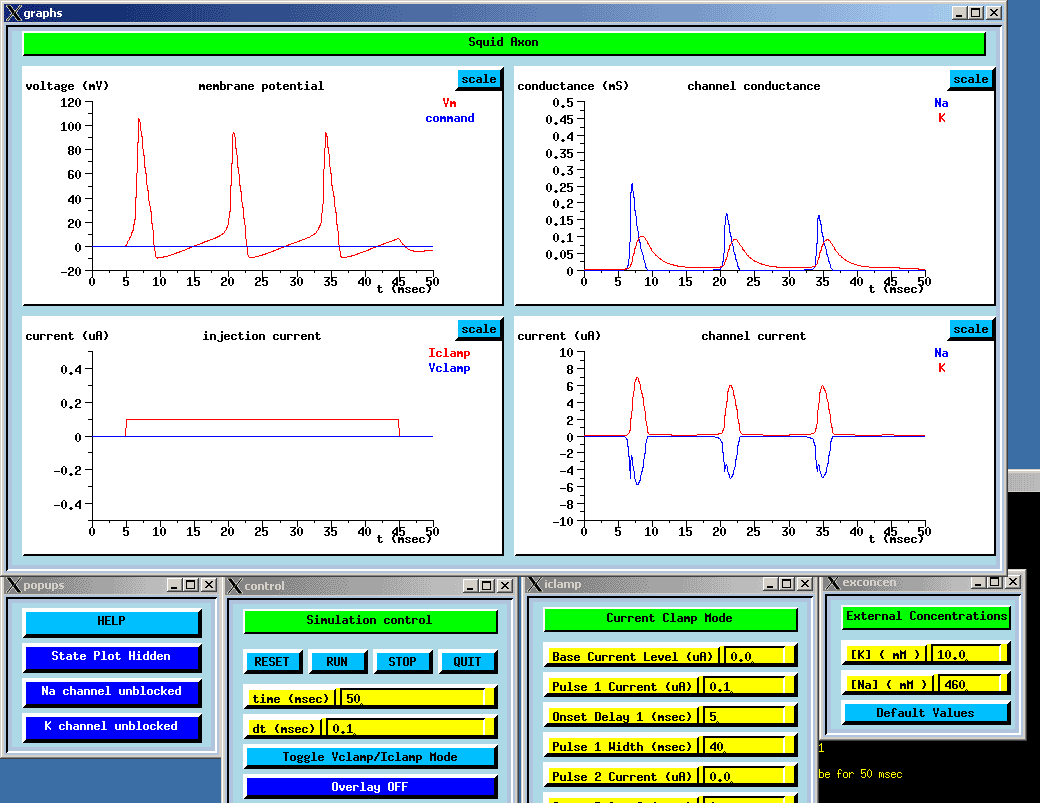Show the hidden State Plot
The image size is (1040, 803).
click(112, 656)
